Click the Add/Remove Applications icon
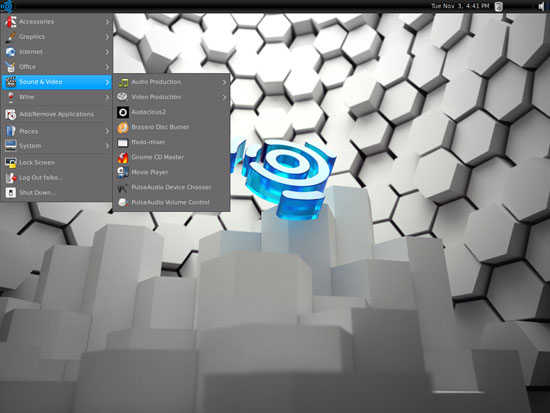550x413 pixels. click(x=11, y=114)
